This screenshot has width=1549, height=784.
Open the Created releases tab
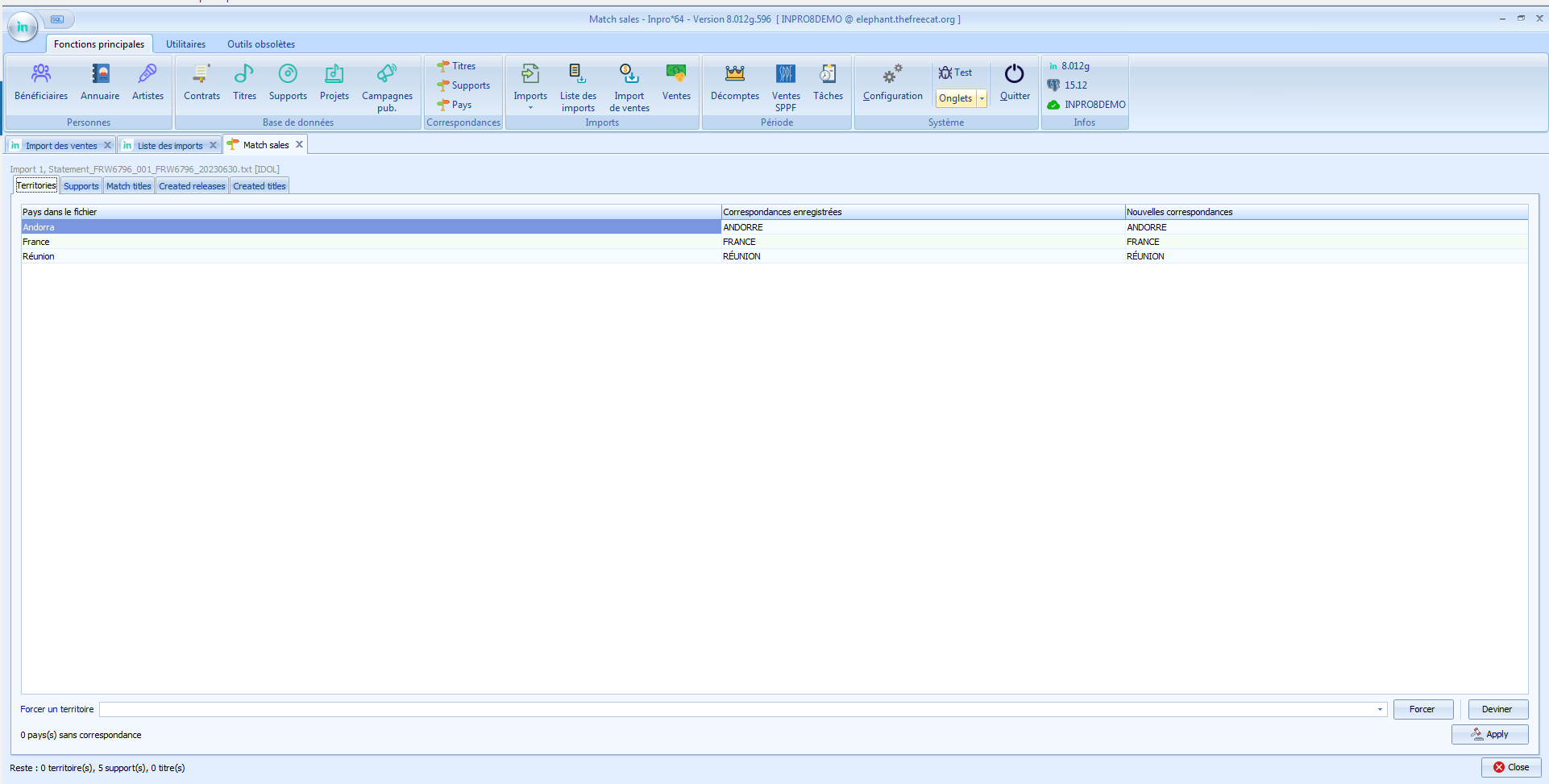[192, 186]
